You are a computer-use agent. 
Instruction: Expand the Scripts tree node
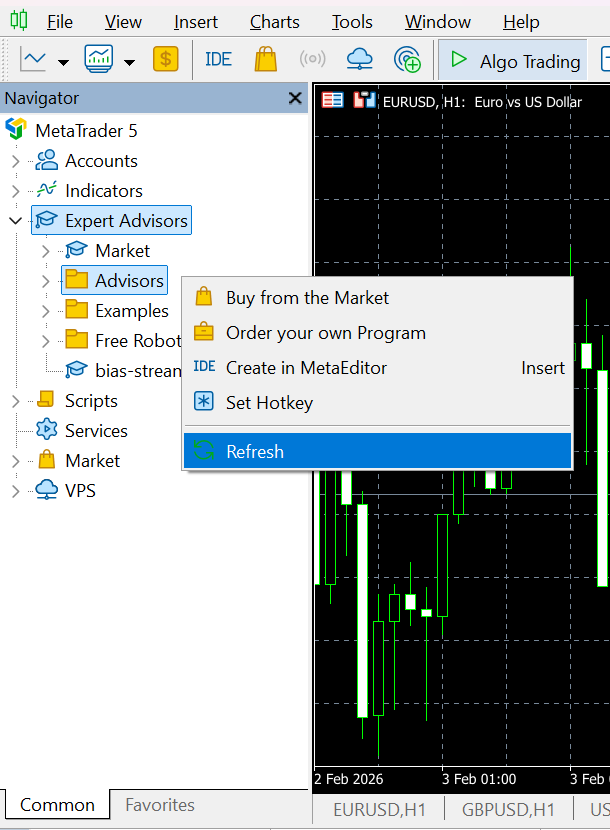(x=15, y=401)
